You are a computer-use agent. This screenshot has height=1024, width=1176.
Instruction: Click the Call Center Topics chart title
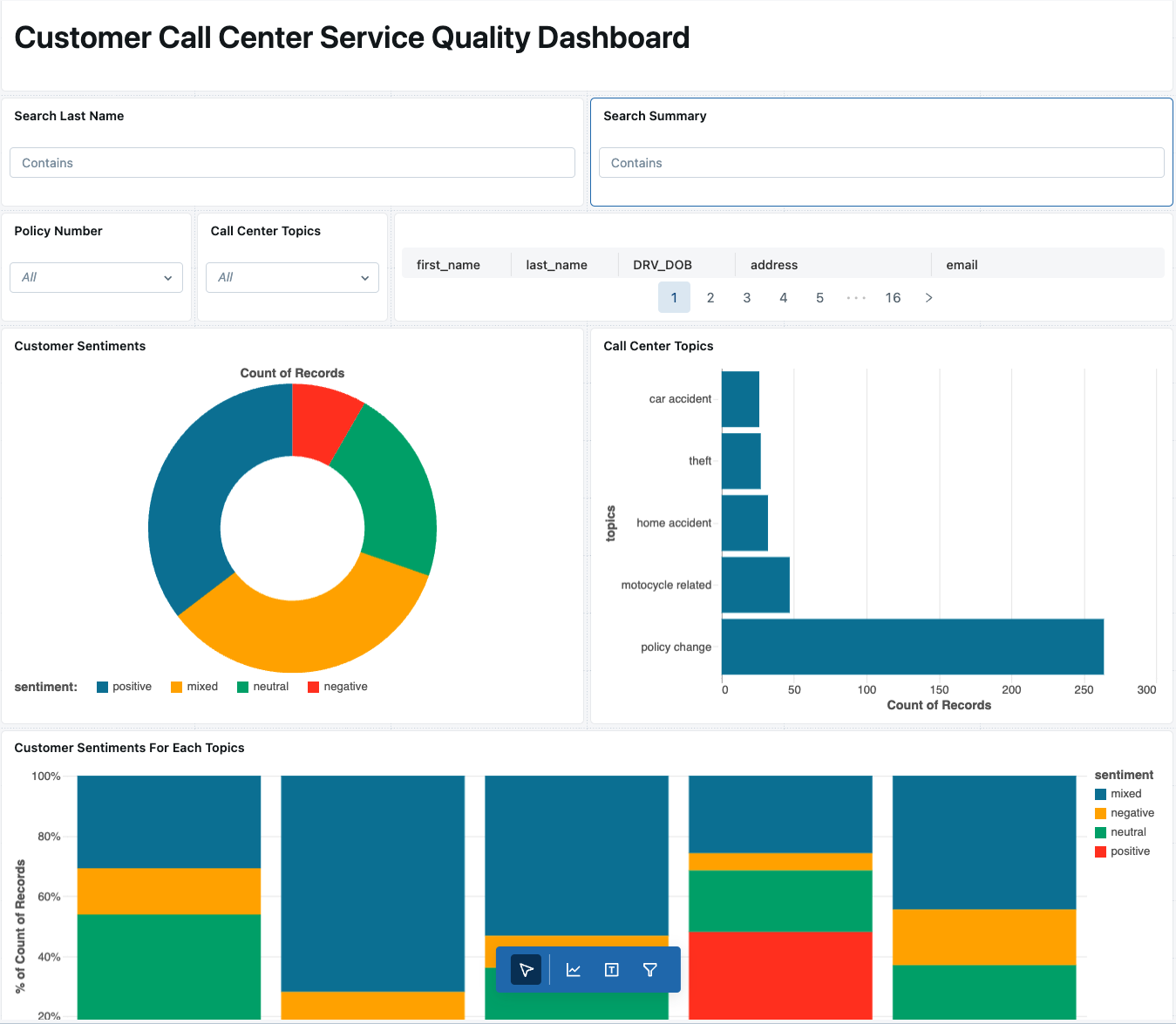coord(658,346)
